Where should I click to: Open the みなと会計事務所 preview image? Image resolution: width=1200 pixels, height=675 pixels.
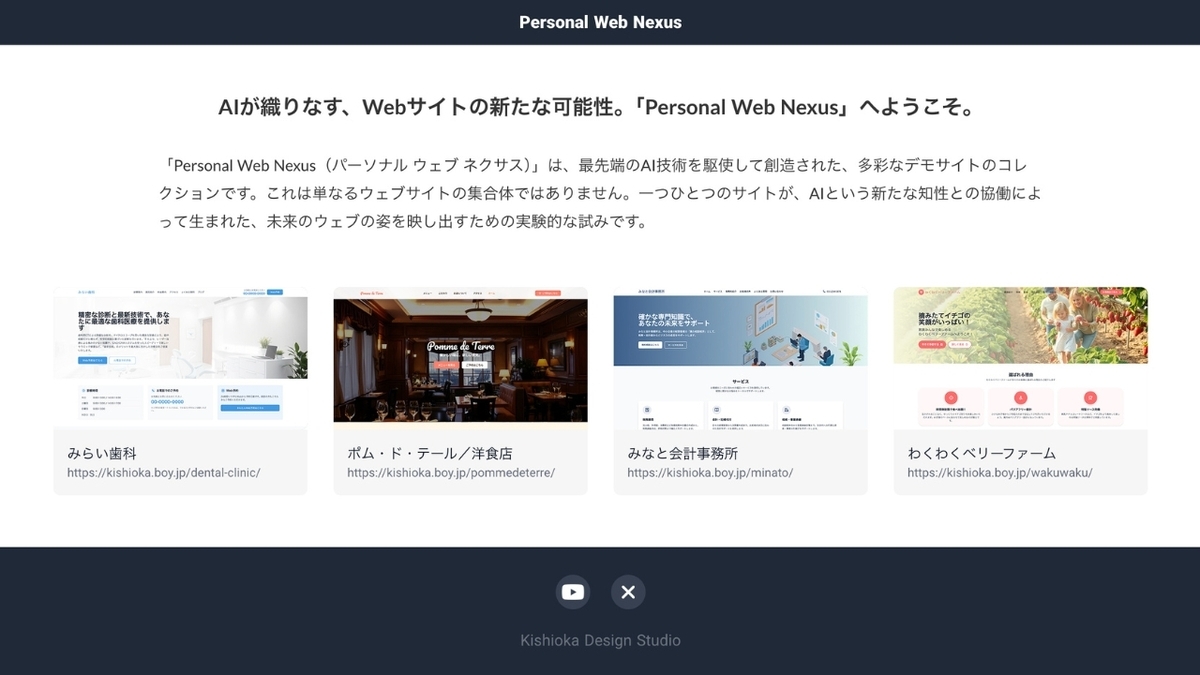coord(740,358)
